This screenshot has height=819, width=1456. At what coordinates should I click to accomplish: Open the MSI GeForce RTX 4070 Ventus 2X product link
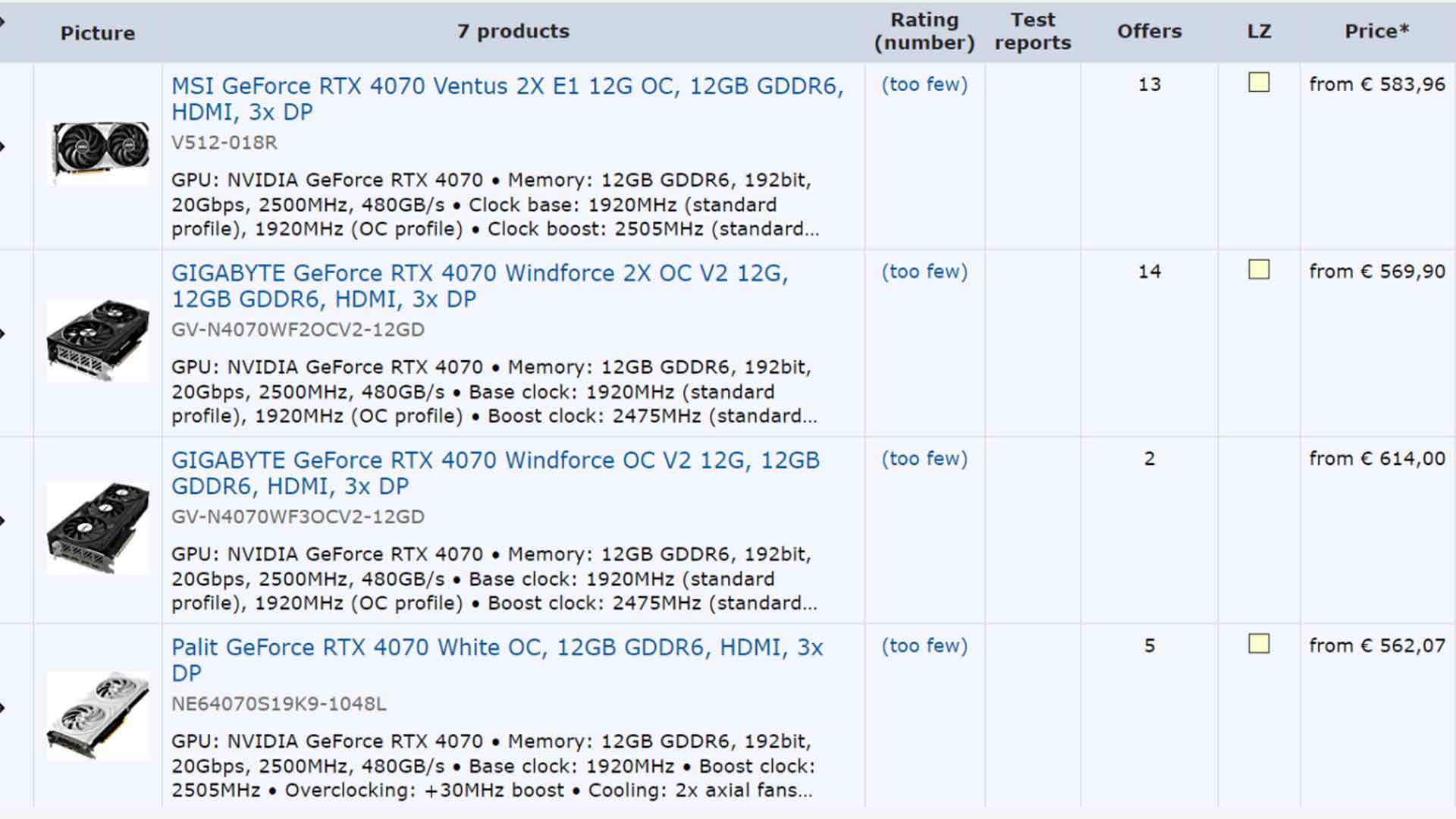(507, 99)
